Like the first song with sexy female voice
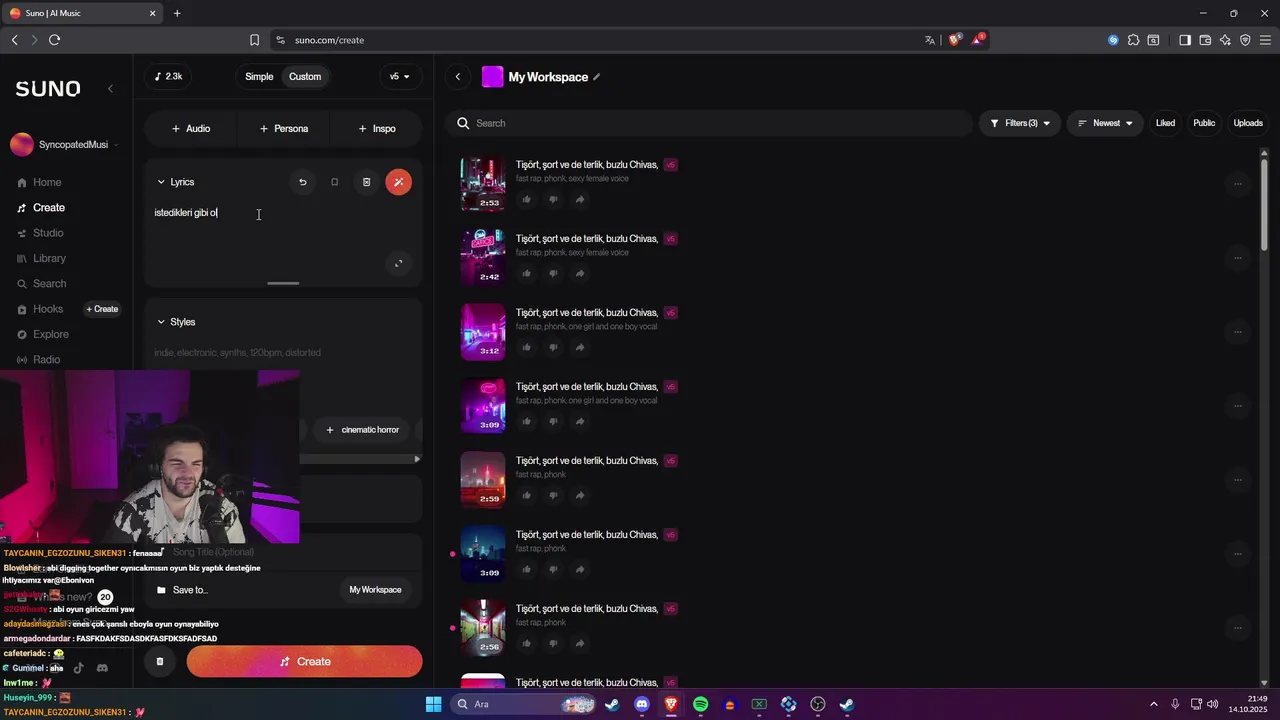The width and height of the screenshot is (1280, 720). click(526, 199)
